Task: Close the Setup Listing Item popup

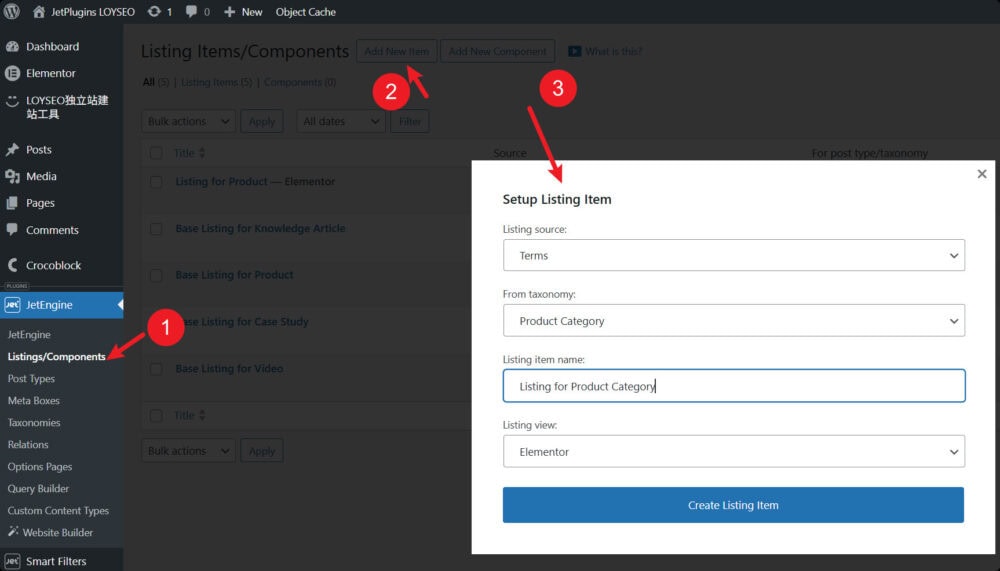Action: [x=982, y=174]
